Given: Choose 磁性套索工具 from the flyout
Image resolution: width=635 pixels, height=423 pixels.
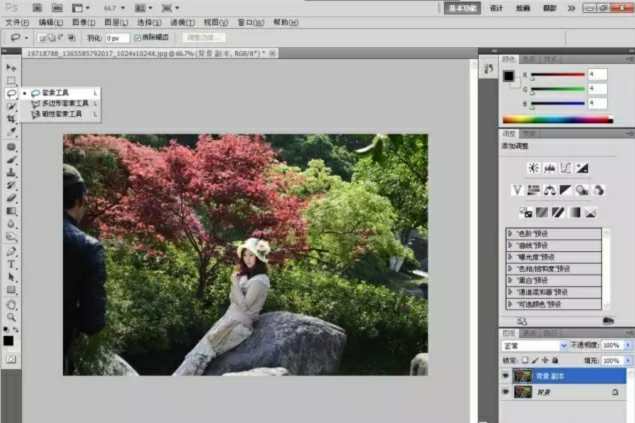Looking at the screenshot, I should click(x=61, y=115).
